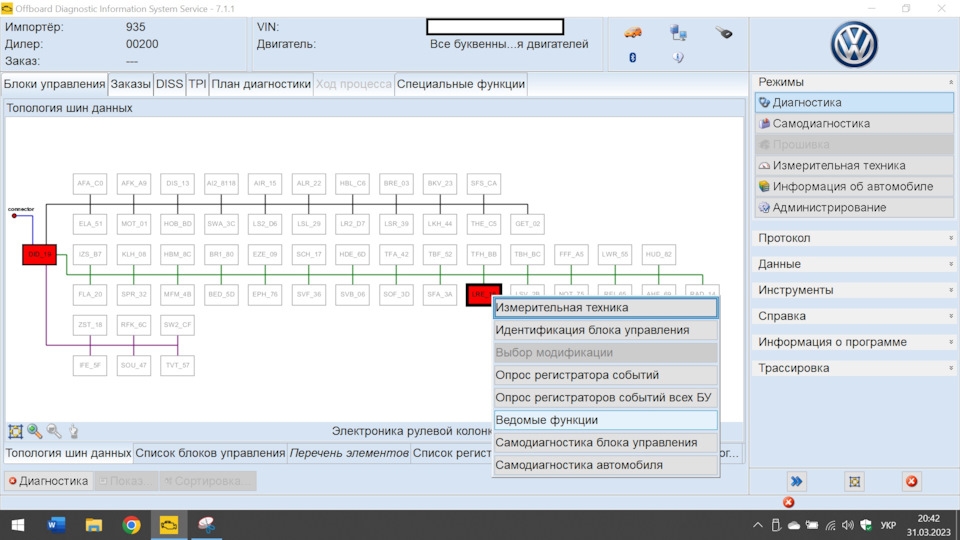Click the network connection status icon
Image resolution: width=960 pixels, height=540 pixels.
678,32
